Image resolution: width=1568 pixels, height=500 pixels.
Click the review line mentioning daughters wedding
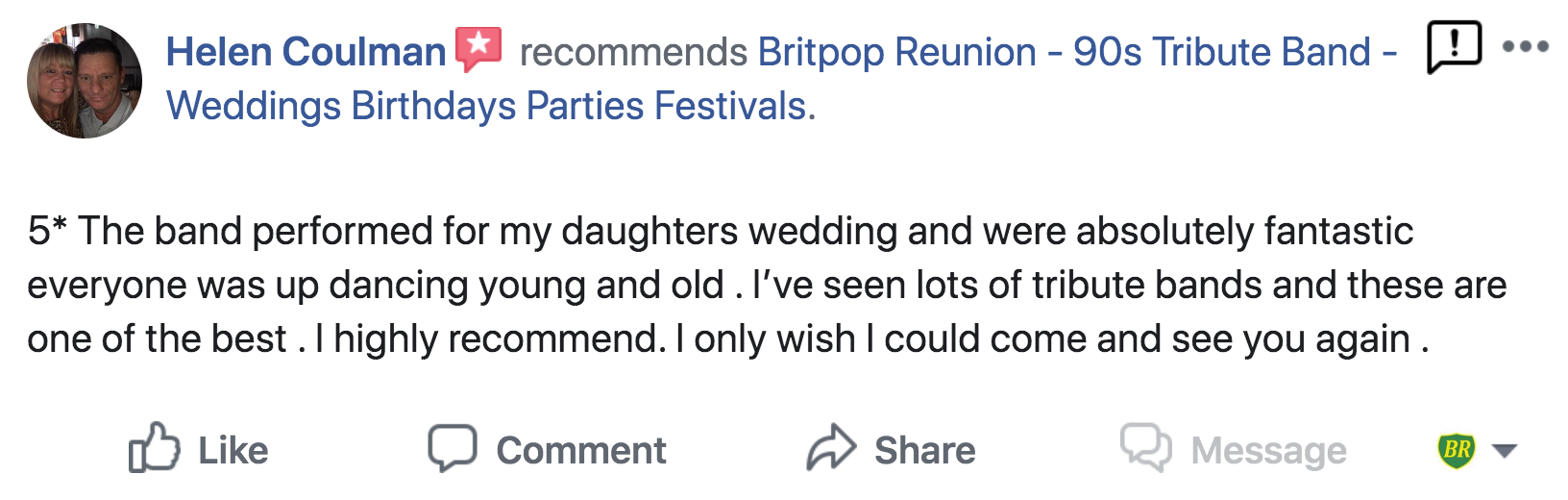721,231
